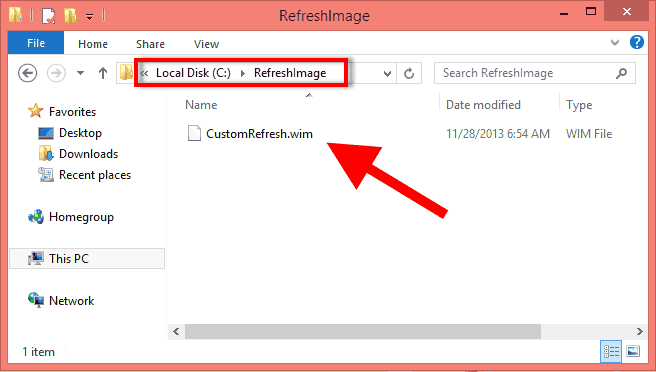This screenshot has width=656, height=372.
Task: Click the New Folder quick access icon
Action: click(70, 16)
